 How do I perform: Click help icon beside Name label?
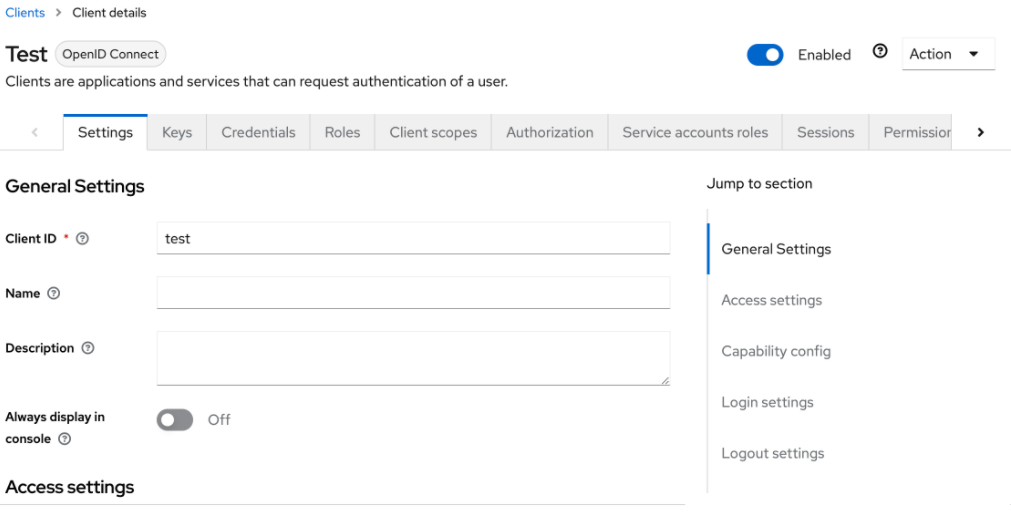coord(54,294)
